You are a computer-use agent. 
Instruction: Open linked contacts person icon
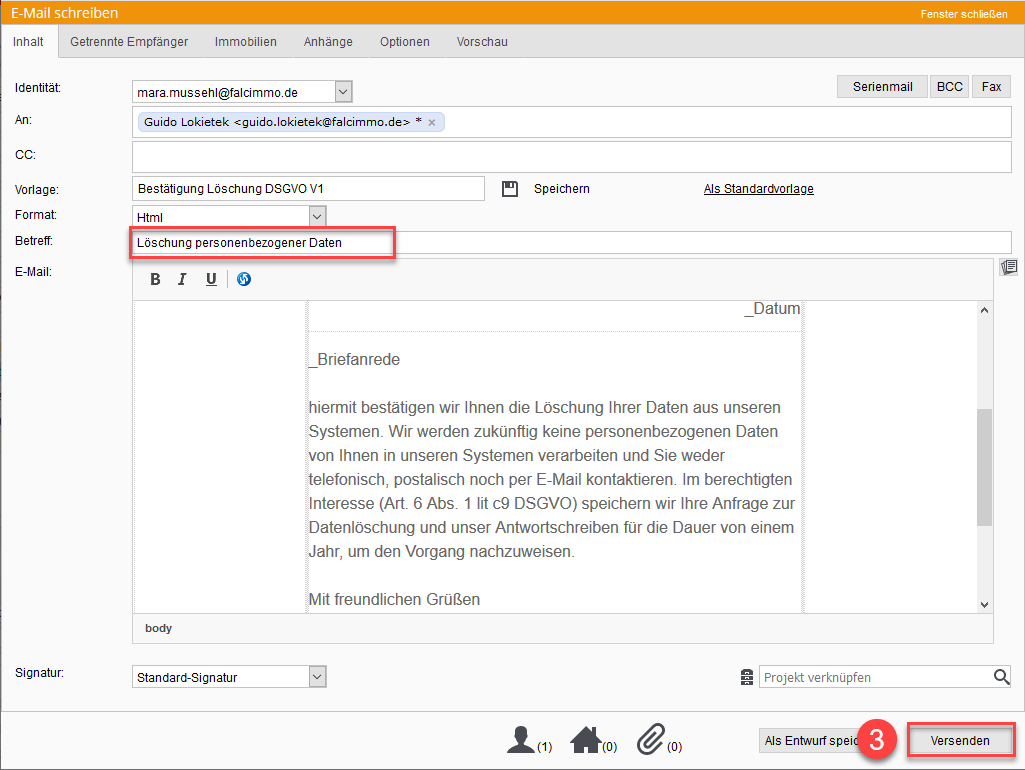522,740
